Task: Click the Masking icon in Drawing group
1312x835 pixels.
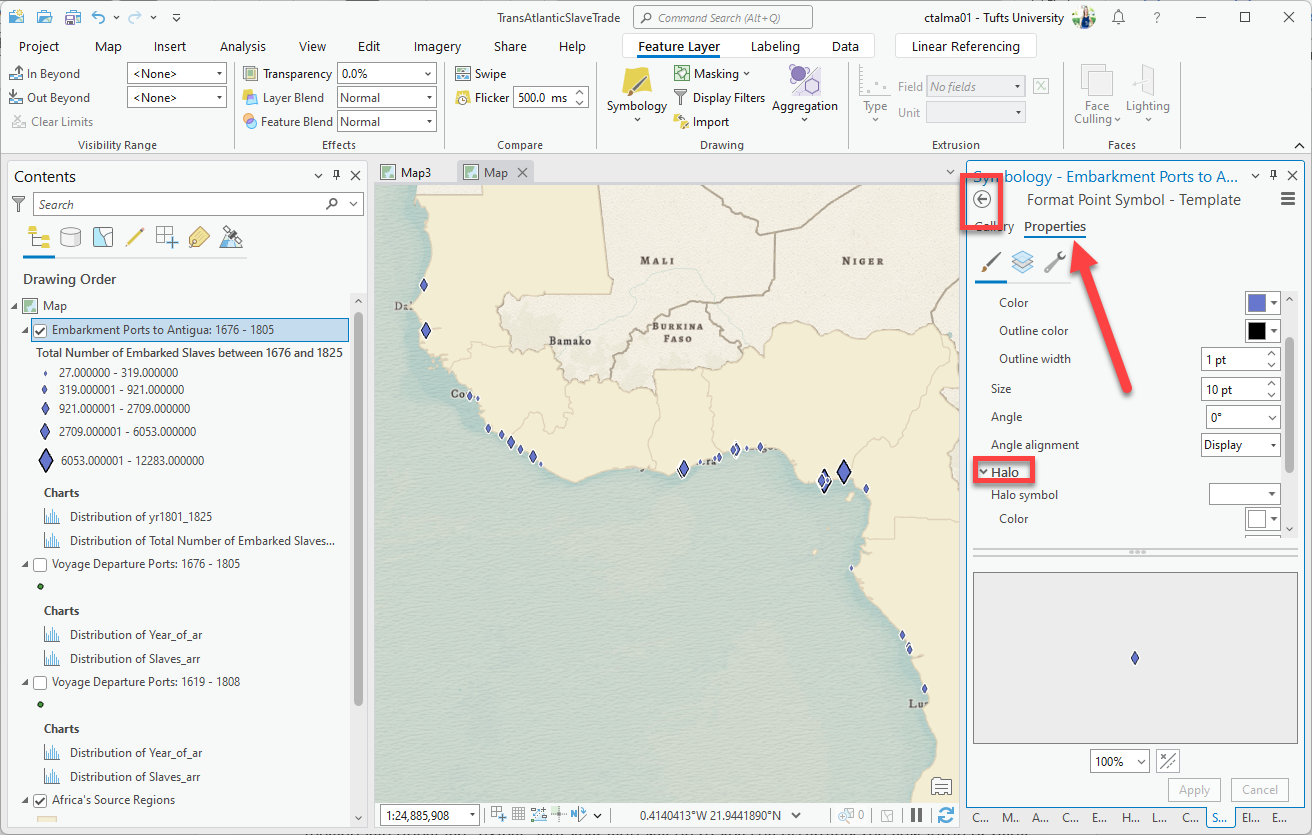Action: (x=682, y=73)
